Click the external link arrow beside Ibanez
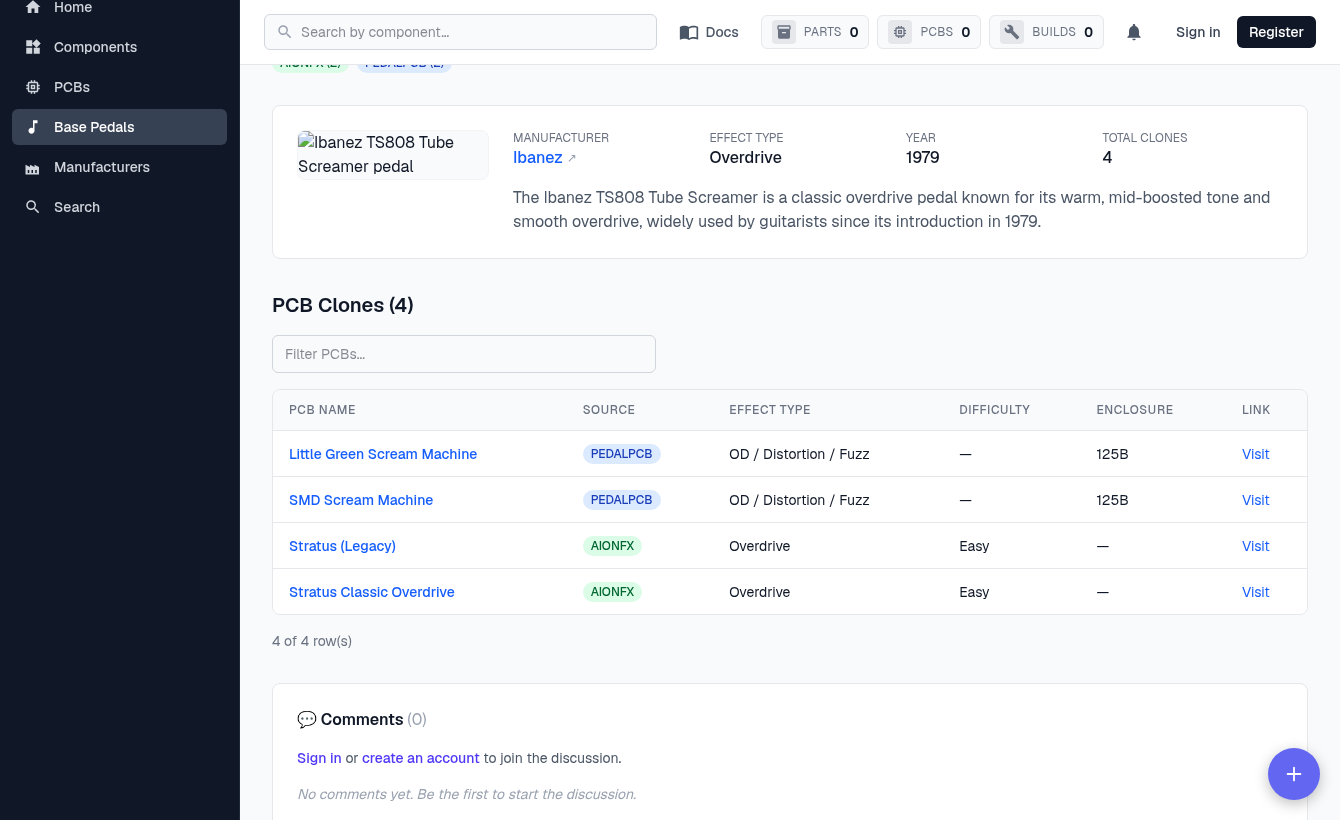The image size is (1340, 820). point(572,158)
